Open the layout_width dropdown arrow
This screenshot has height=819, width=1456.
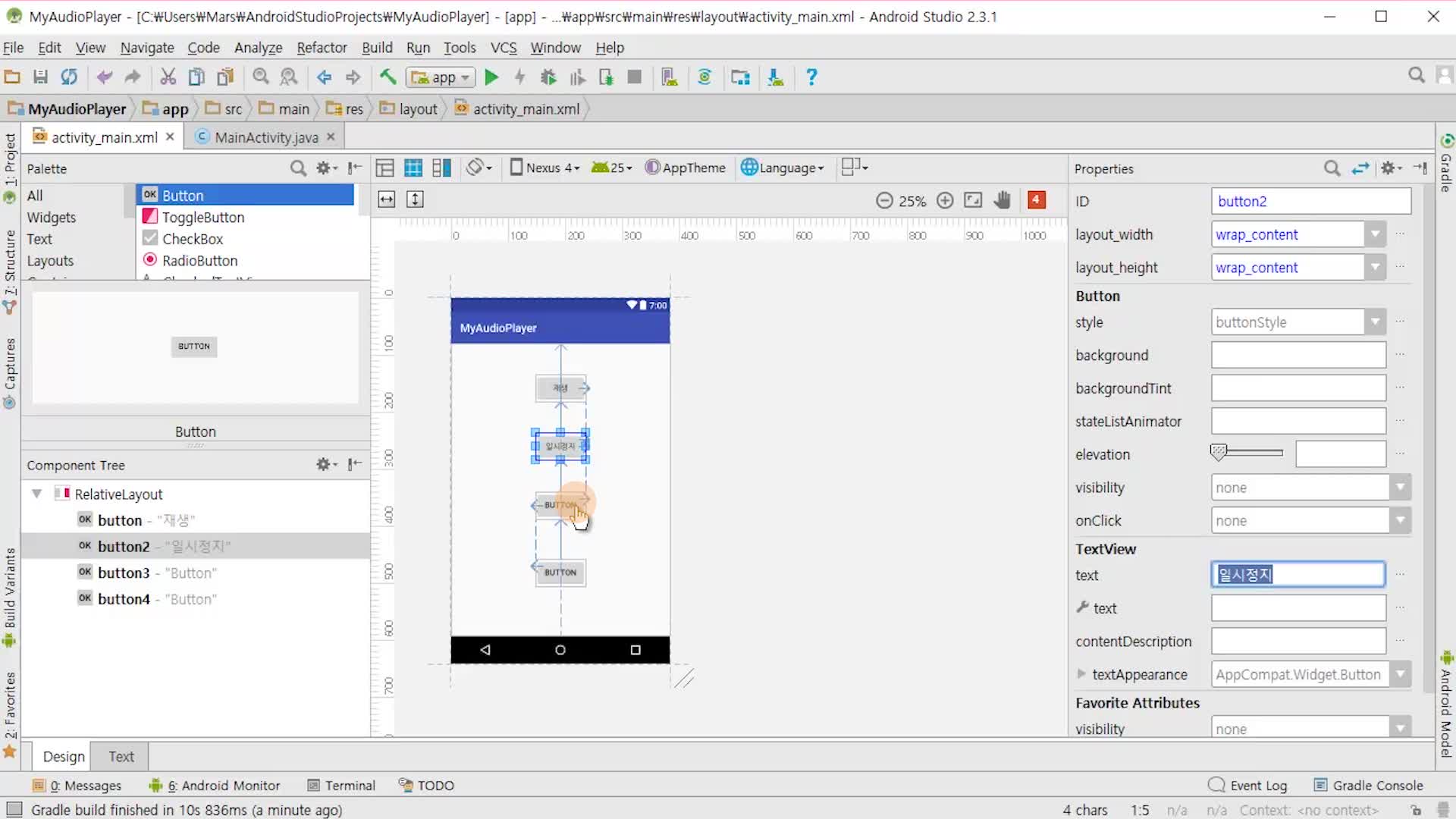[1375, 234]
